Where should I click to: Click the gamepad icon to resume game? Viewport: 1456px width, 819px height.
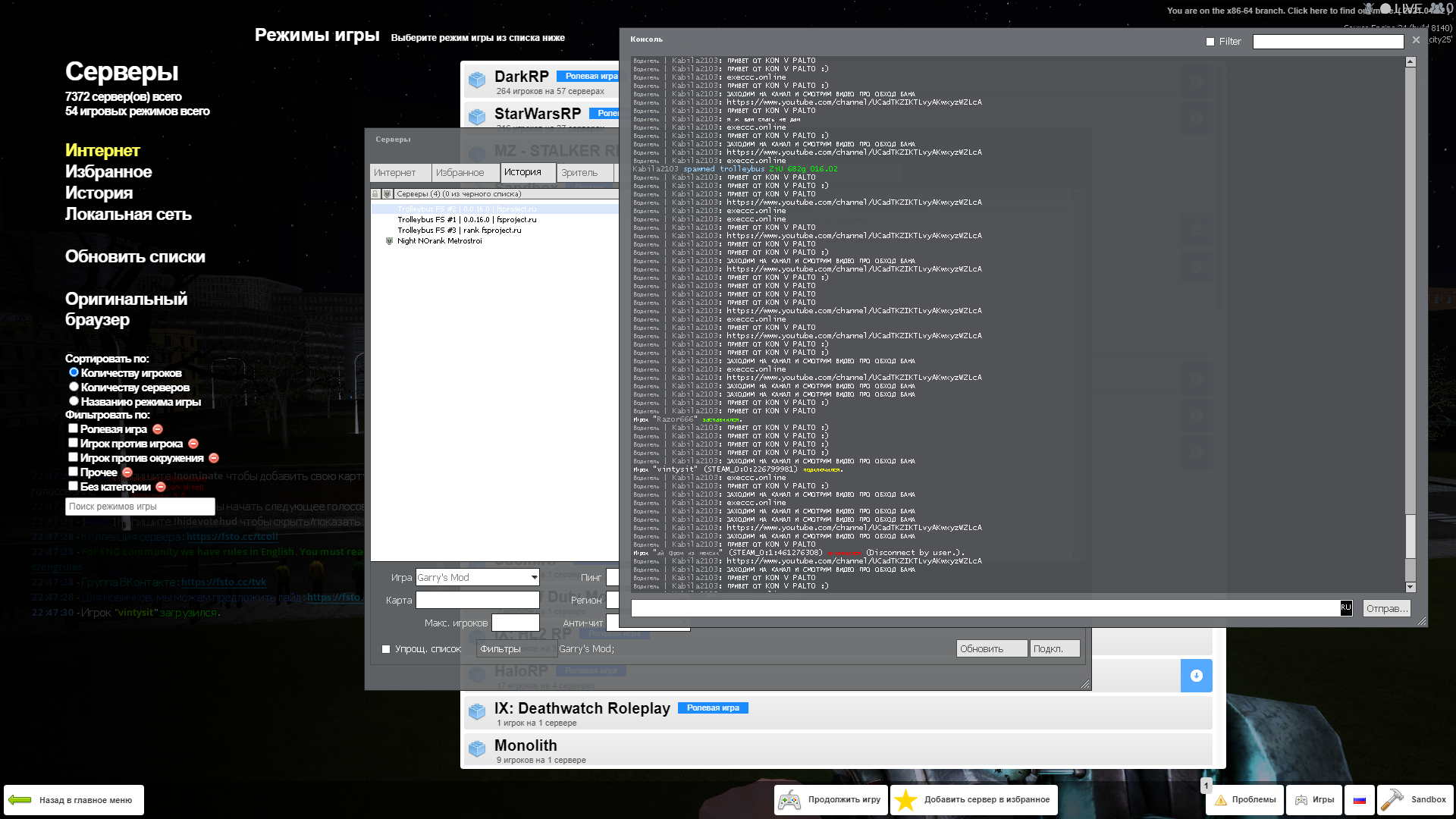pos(789,800)
